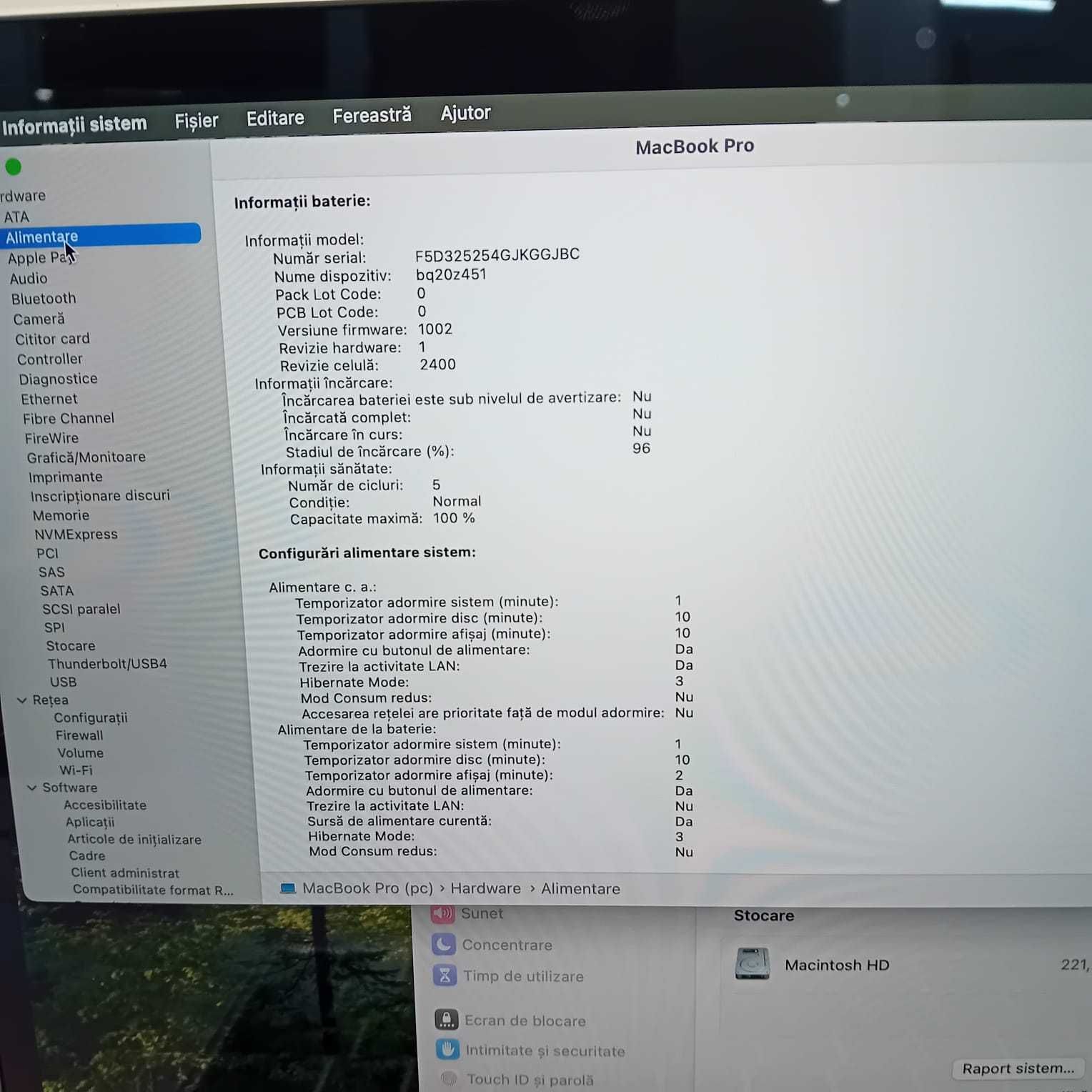Select Inscripționare discuri entry
The height and width of the screenshot is (1092, 1092).
[x=100, y=495]
